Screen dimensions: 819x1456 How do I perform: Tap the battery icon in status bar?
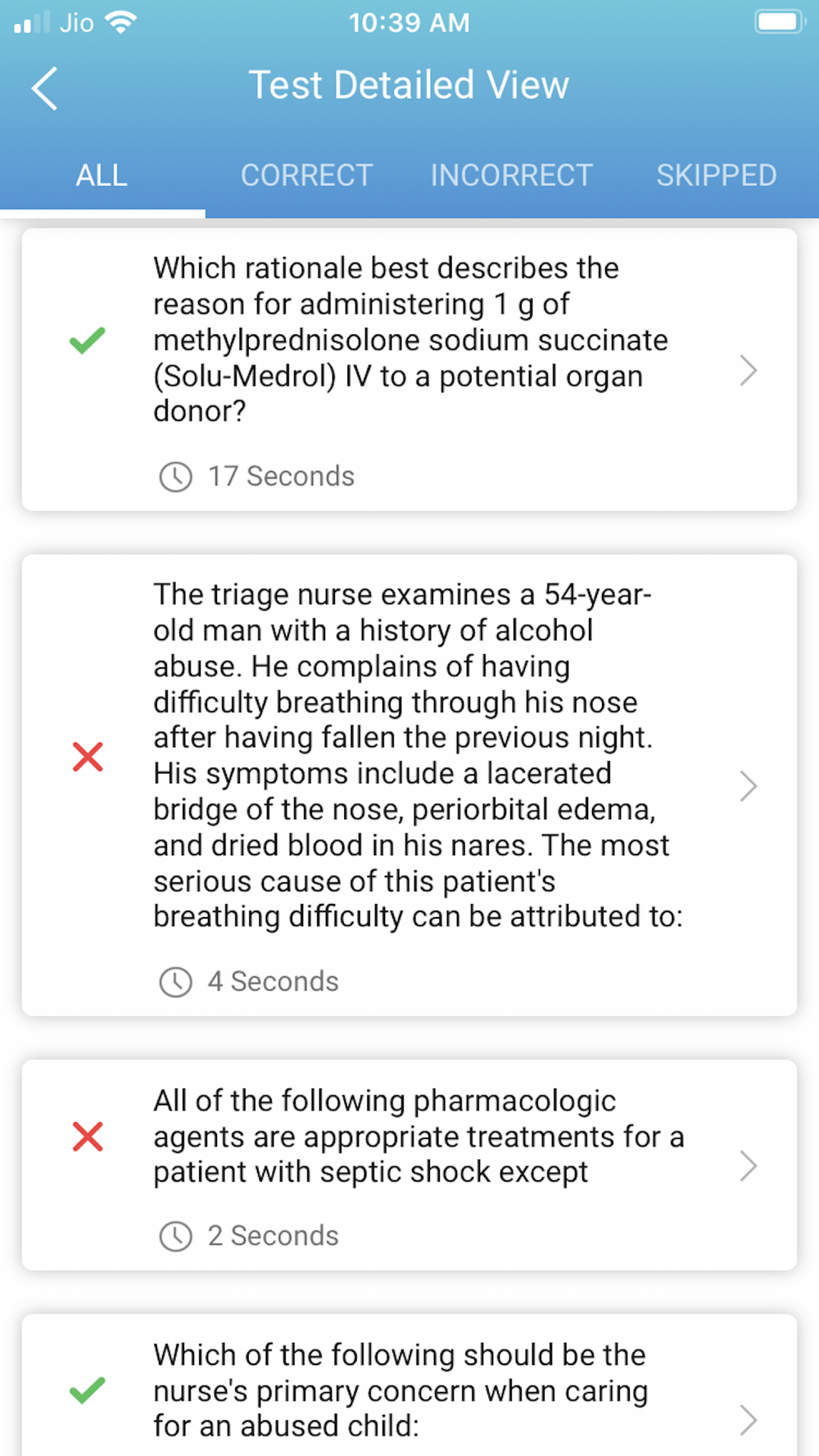click(x=779, y=22)
